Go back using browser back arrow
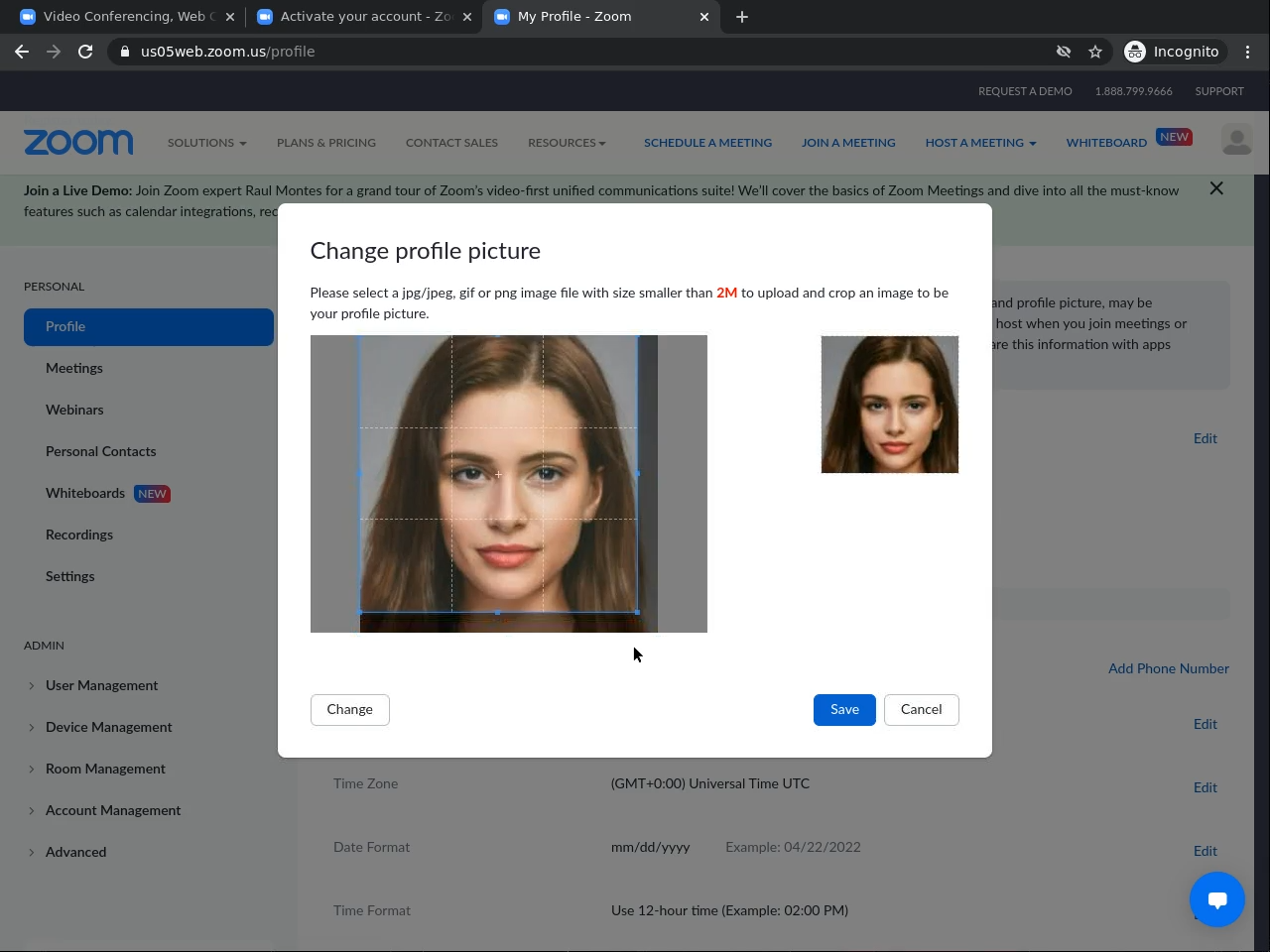1270x952 pixels. point(22,52)
